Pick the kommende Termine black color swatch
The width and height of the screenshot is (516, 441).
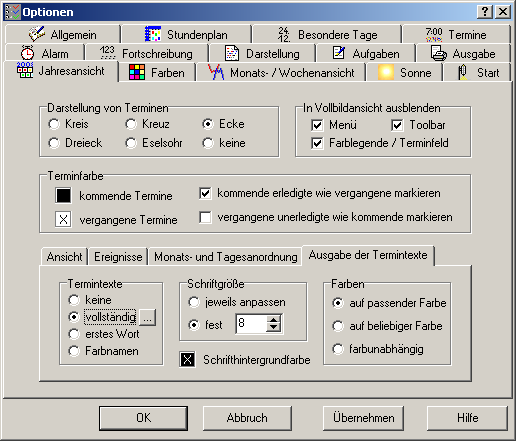(x=63, y=195)
